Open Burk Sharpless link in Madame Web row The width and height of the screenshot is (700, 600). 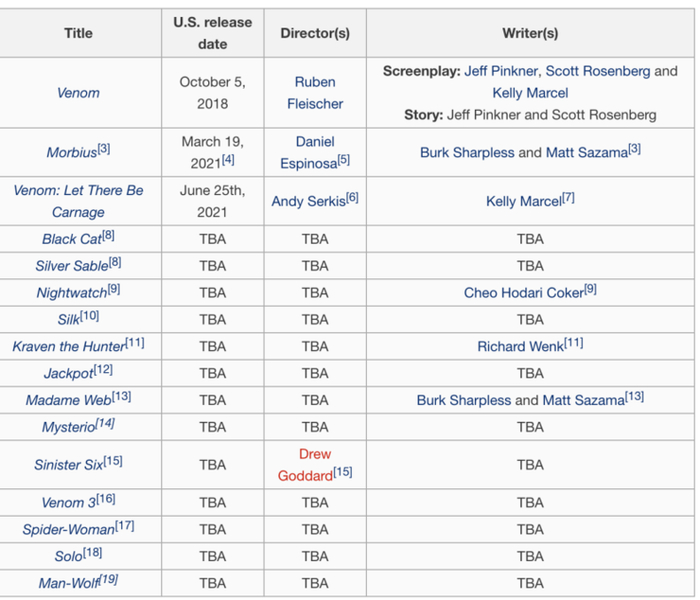click(464, 400)
